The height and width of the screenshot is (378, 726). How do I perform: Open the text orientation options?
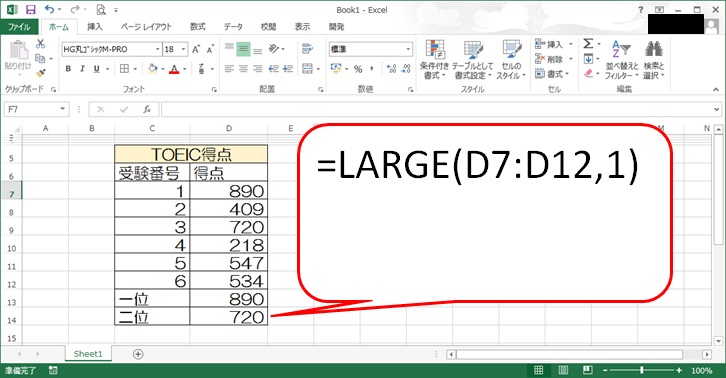(275, 49)
